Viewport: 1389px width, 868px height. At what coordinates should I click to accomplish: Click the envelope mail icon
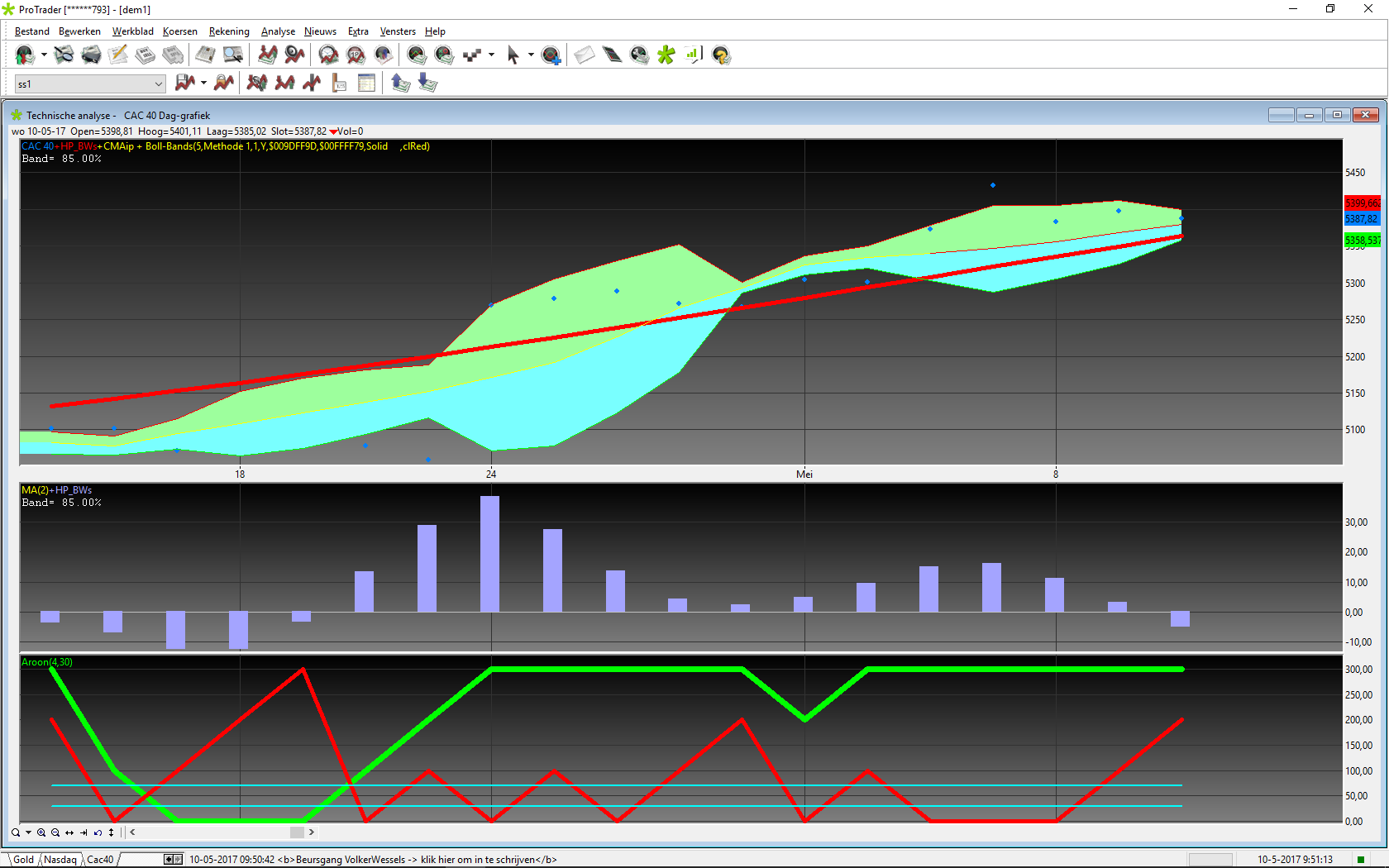click(x=585, y=55)
